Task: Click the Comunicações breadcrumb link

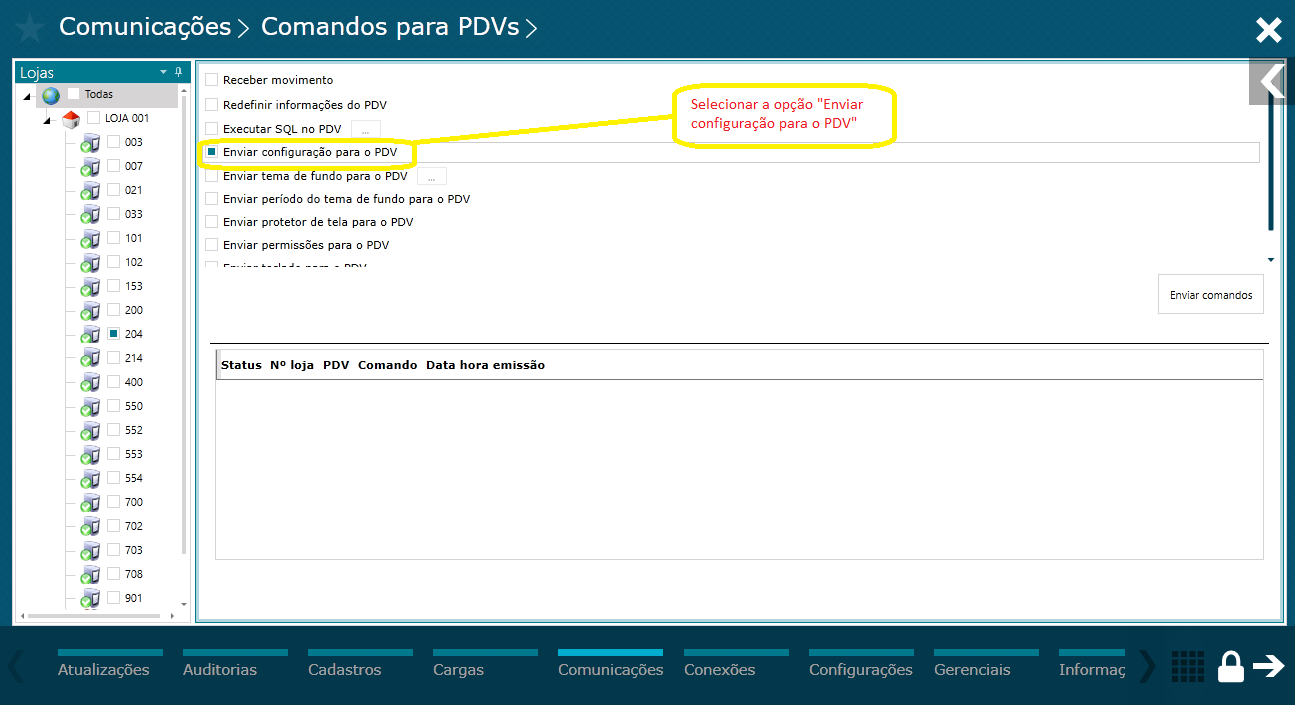Action: coord(145,27)
